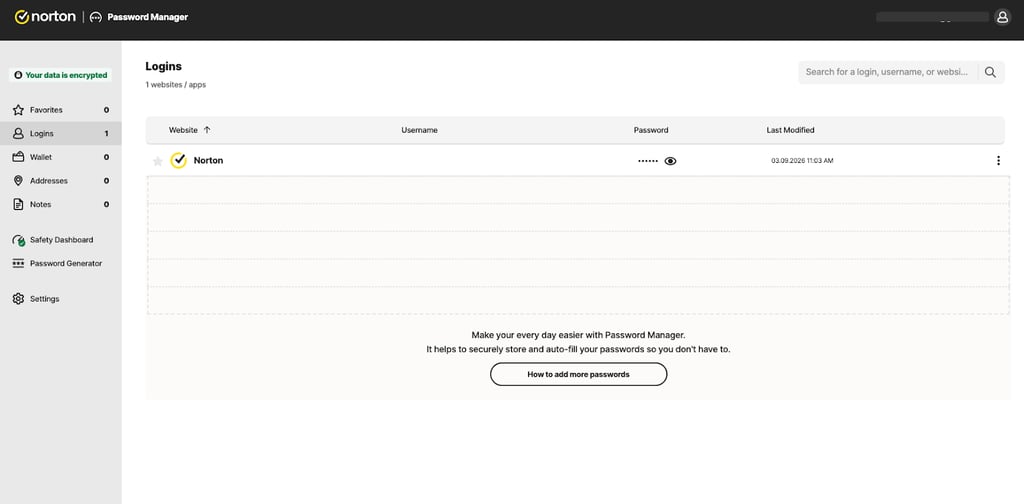Click the redacted account name in header
The height and width of the screenshot is (504, 1024).
[933, 17]
